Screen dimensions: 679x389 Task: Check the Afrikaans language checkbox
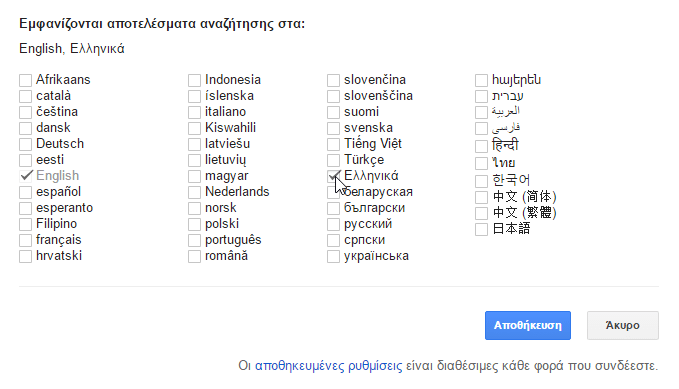(26, 80)
